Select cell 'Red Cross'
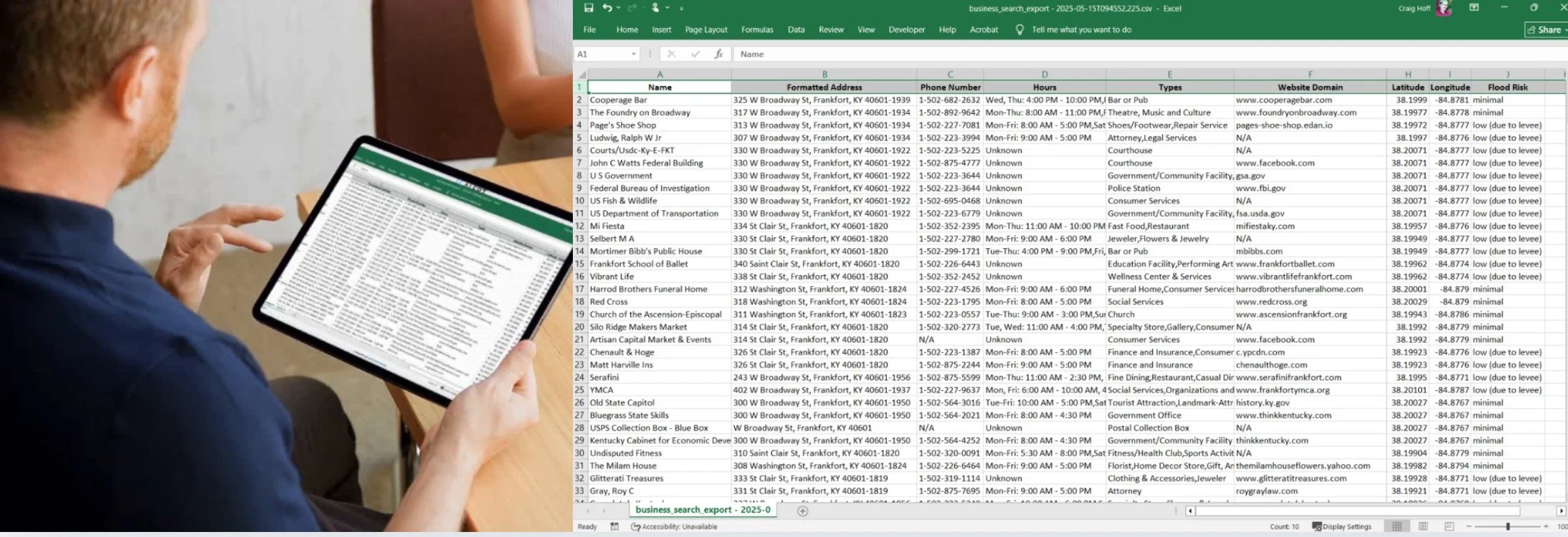This screenshot has width=1568, height=537. tap(660, 302)
